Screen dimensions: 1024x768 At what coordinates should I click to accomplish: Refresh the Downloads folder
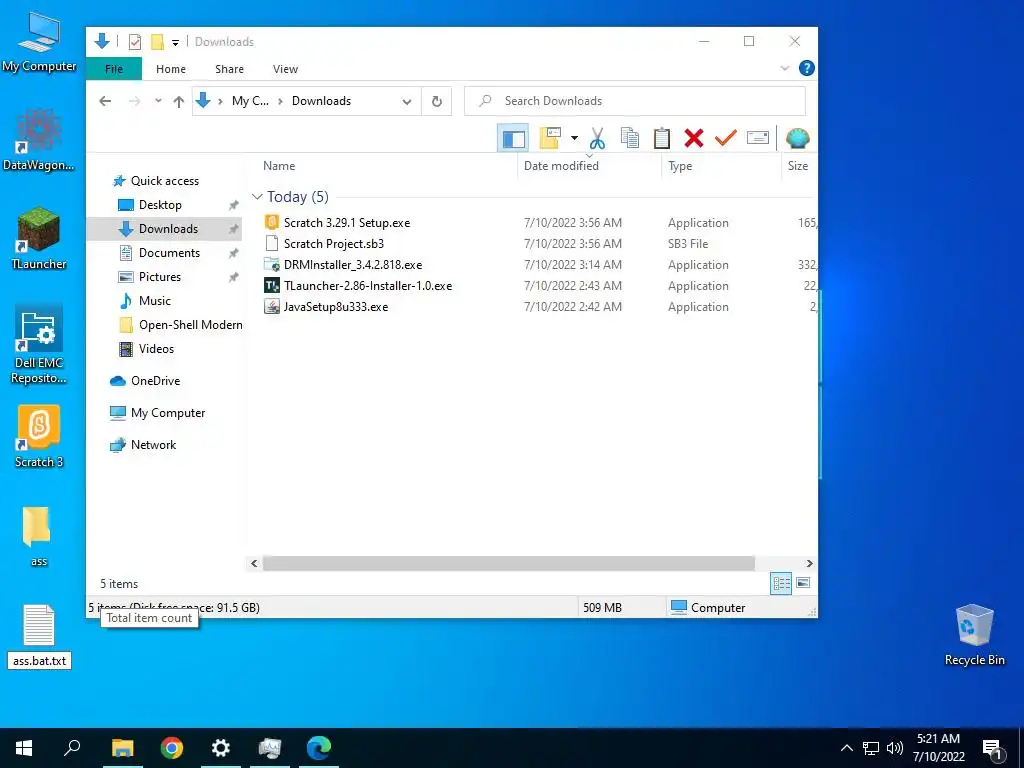pos(437,101)
